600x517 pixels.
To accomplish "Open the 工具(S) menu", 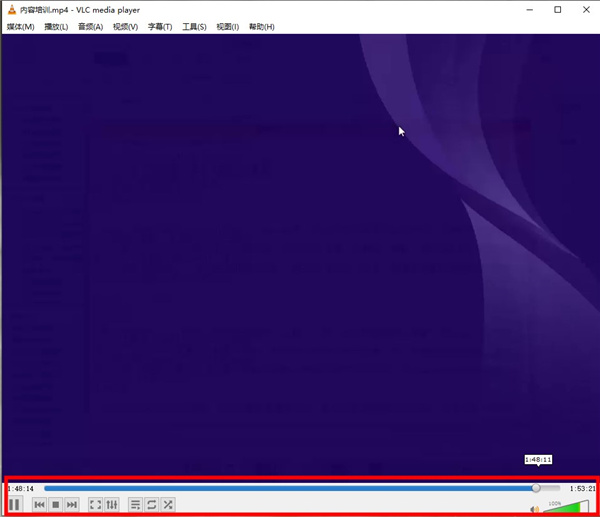I will (194, 27).
